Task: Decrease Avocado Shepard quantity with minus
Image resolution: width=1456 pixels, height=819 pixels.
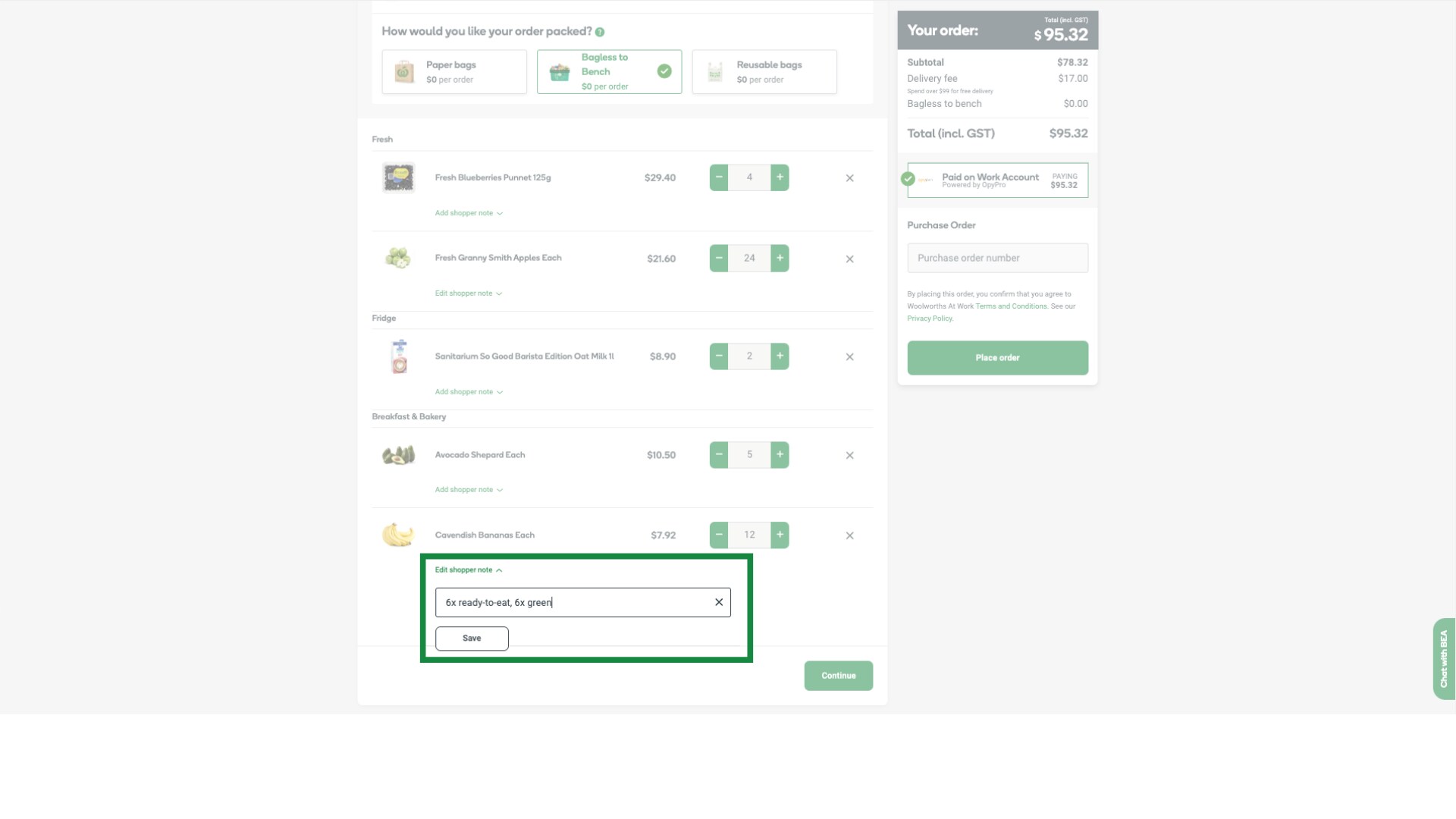Action: (x=718, y=455)
